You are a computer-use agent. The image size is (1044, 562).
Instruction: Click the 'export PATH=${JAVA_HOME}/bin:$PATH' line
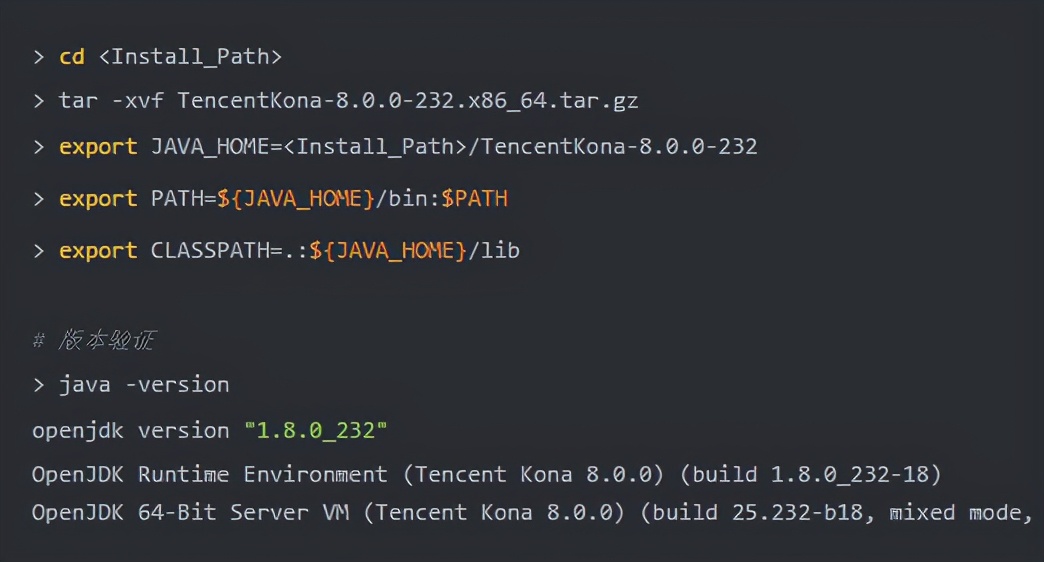pos(270,198)
